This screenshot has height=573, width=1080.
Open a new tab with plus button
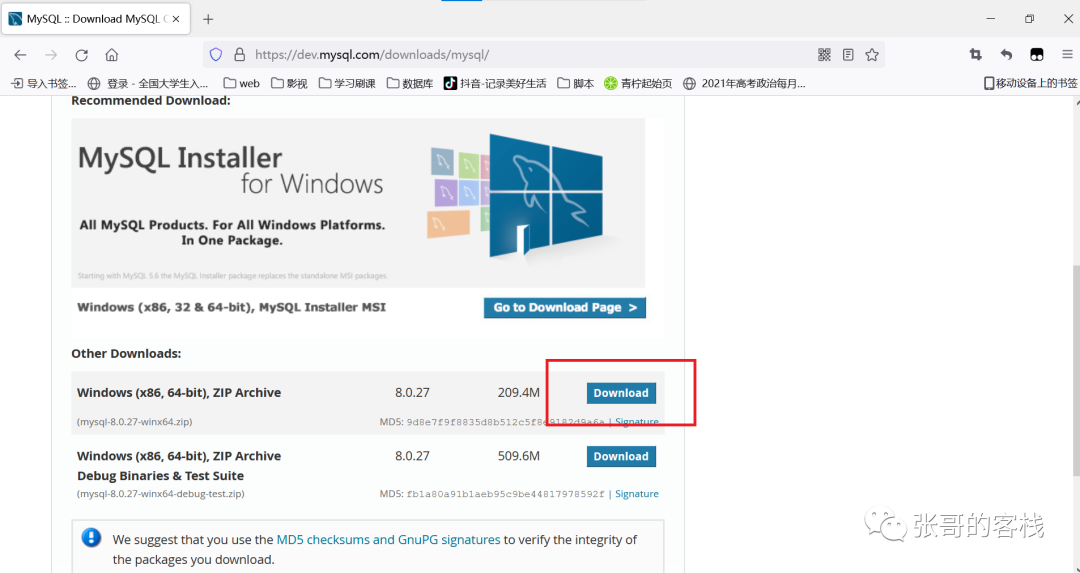tap(208, 19)
